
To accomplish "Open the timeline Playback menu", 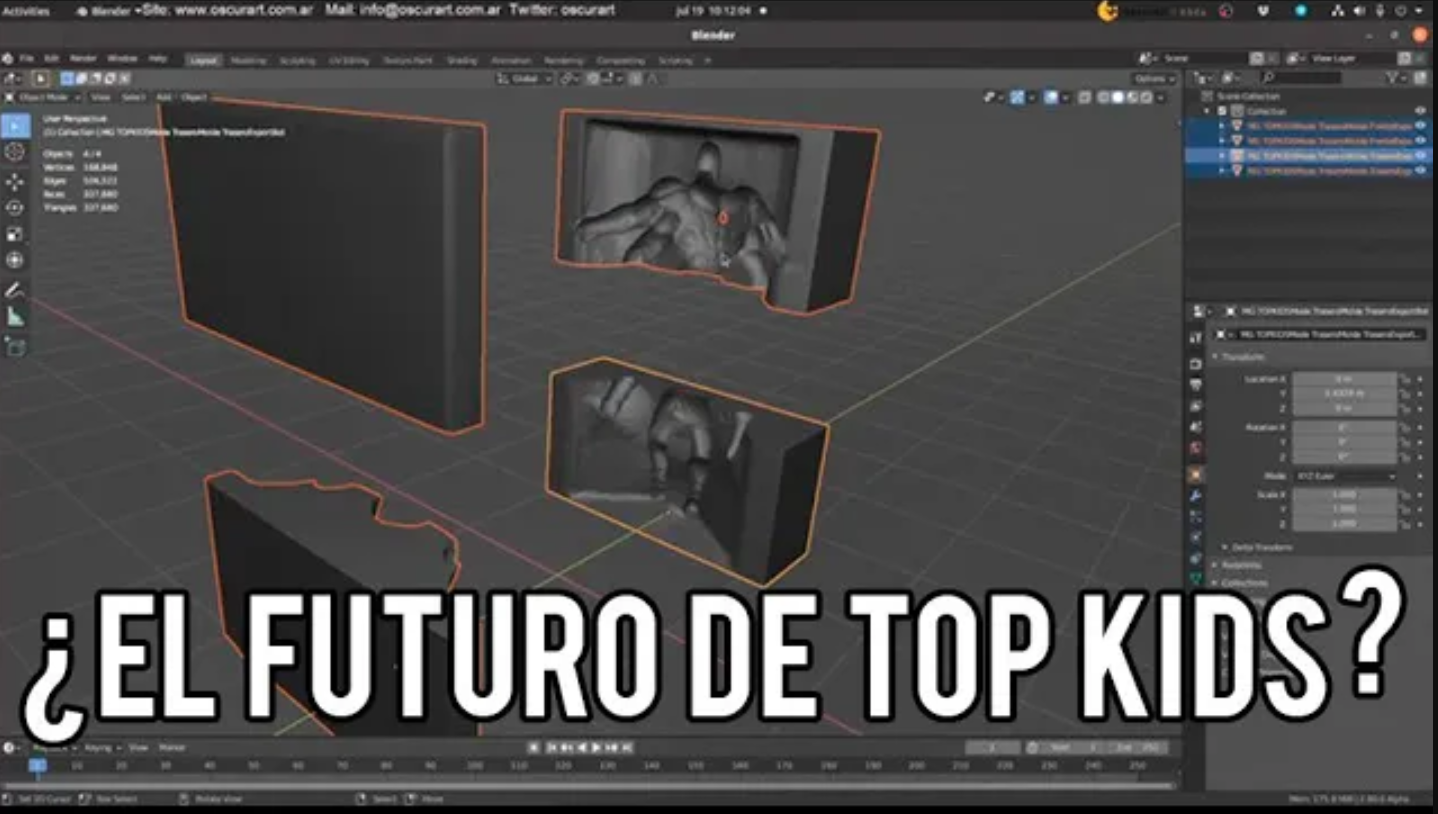I will click(53, 747).
